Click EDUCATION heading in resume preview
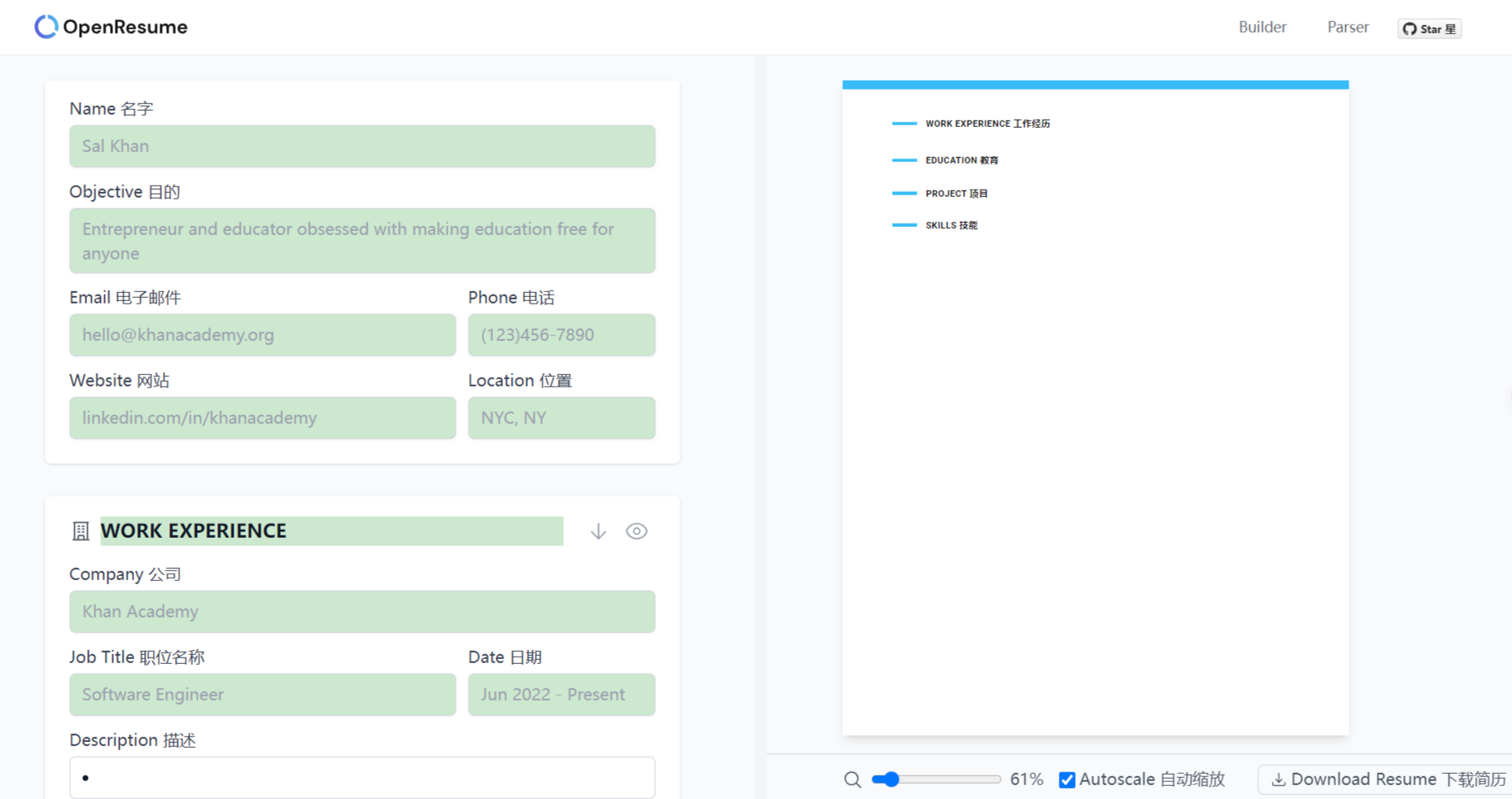This screenshot has width=1512, height=799. [962, 160]
